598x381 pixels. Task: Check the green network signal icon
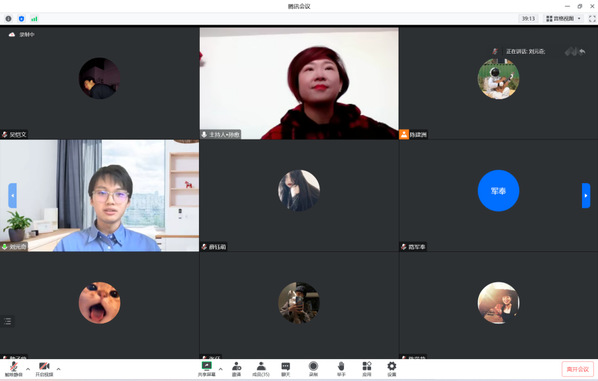(34, 18)
